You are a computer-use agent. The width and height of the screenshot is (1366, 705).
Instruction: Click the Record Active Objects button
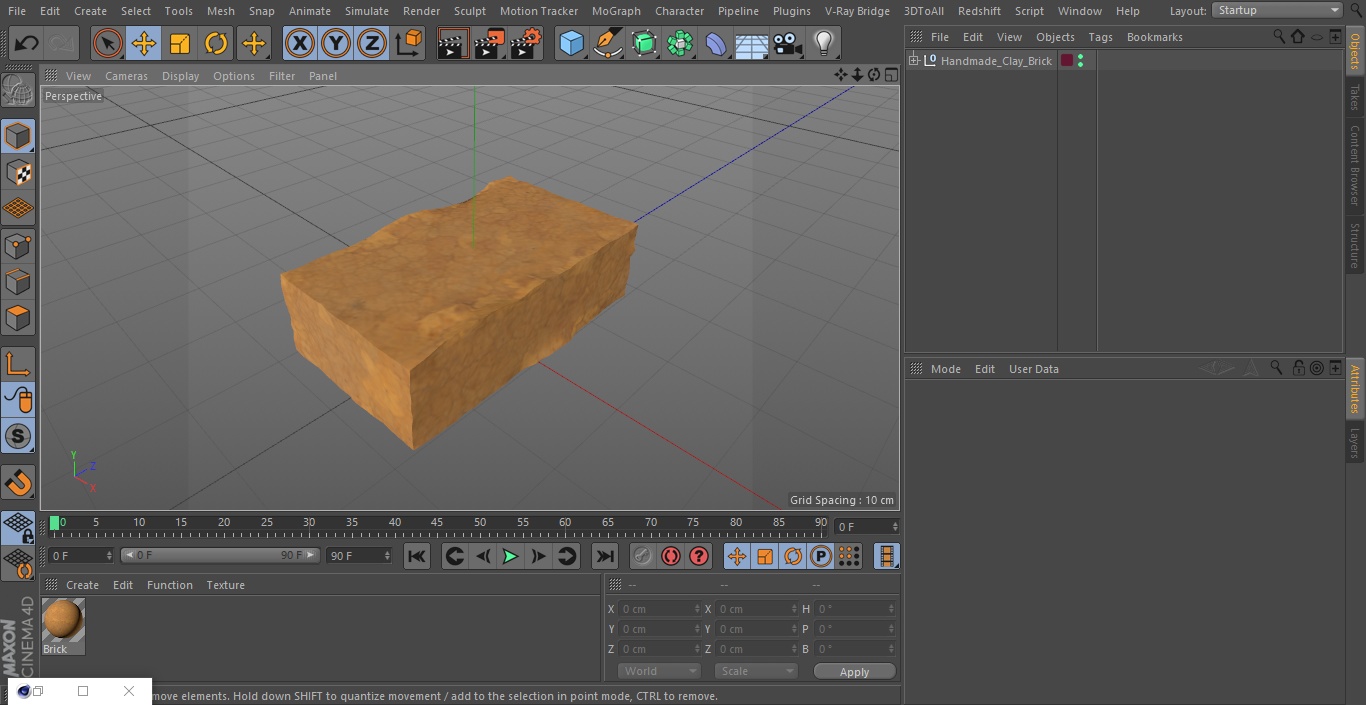(643, 556)
